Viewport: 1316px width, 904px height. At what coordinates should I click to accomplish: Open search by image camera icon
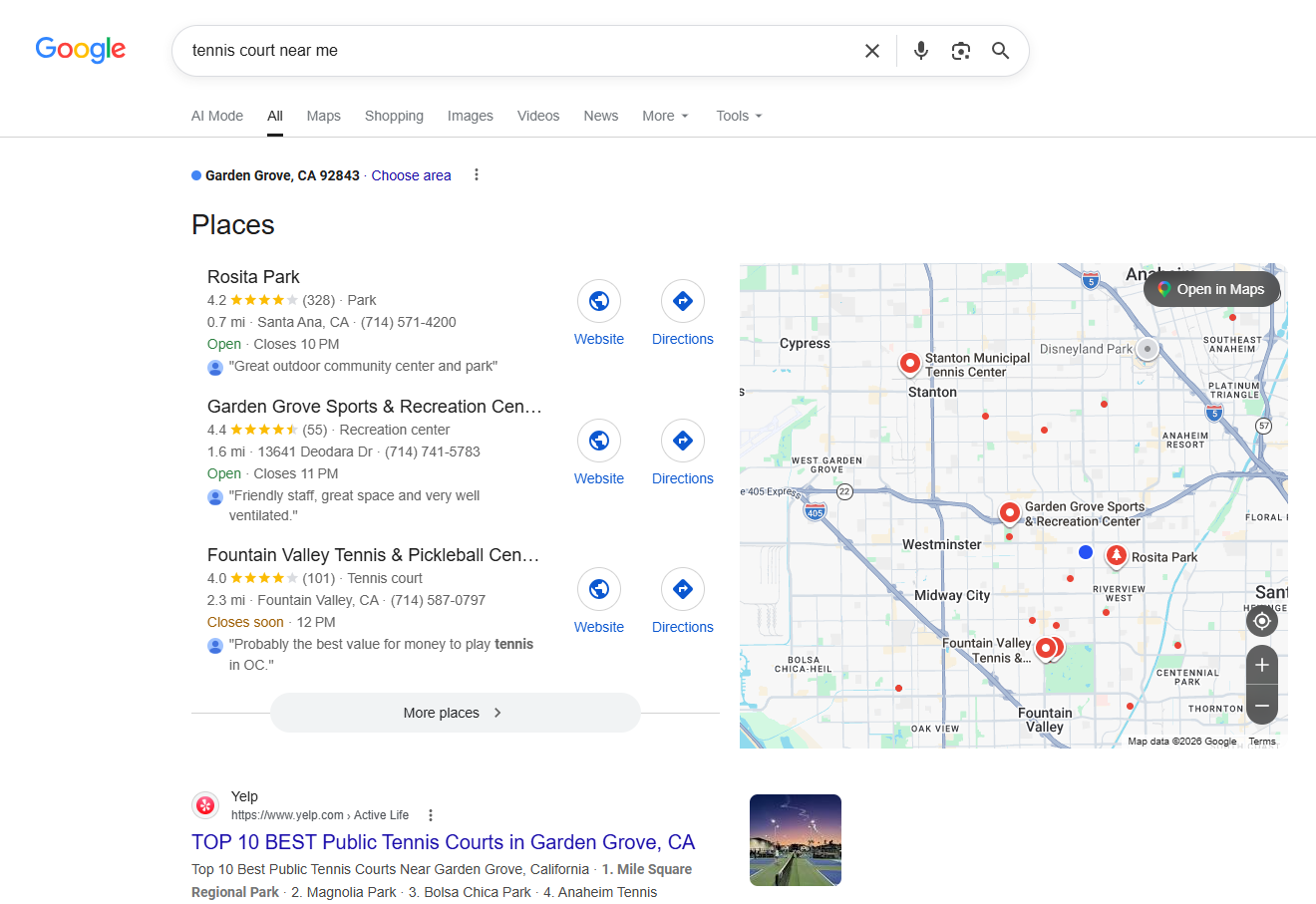coord(961,51)
